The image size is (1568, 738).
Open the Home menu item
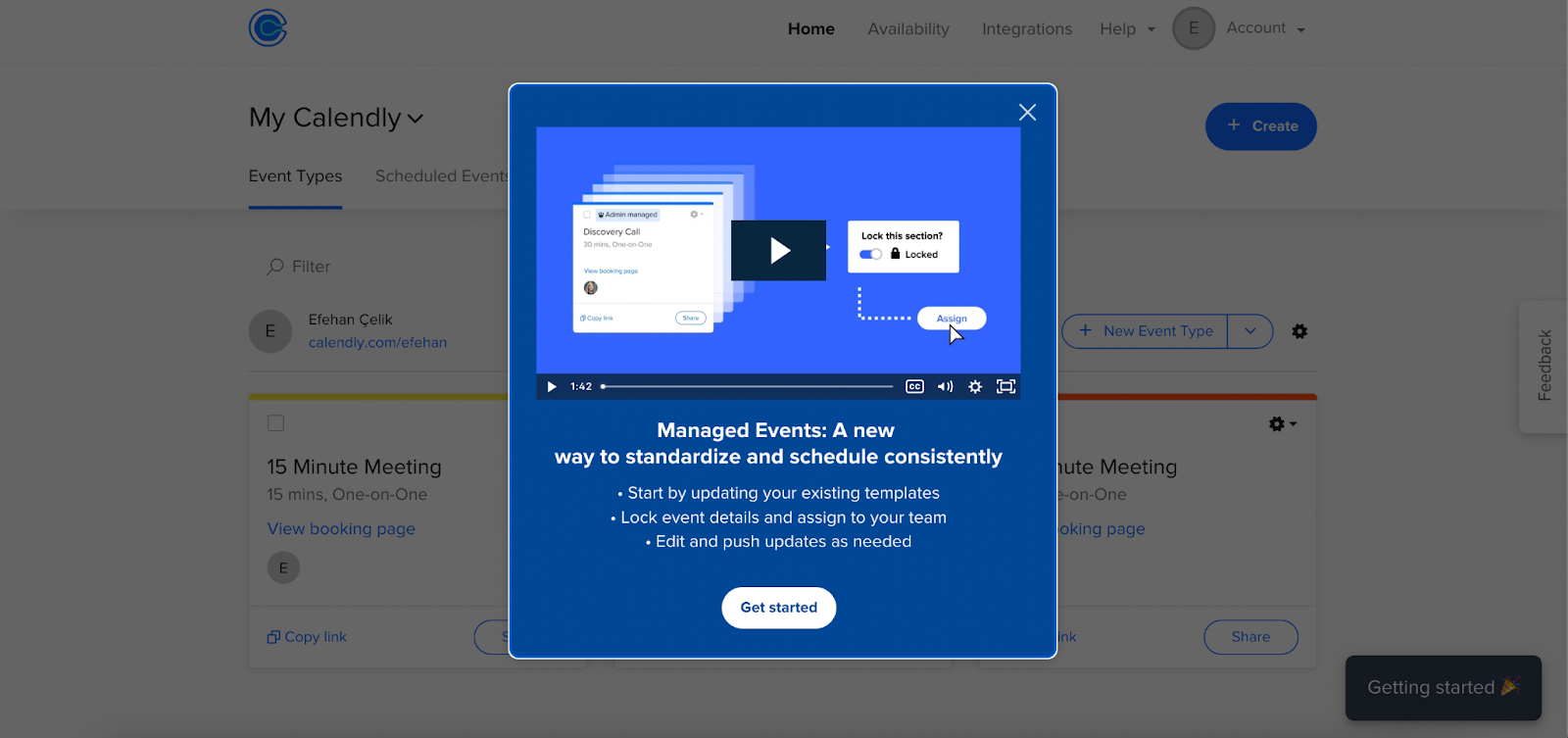(811, 28)
